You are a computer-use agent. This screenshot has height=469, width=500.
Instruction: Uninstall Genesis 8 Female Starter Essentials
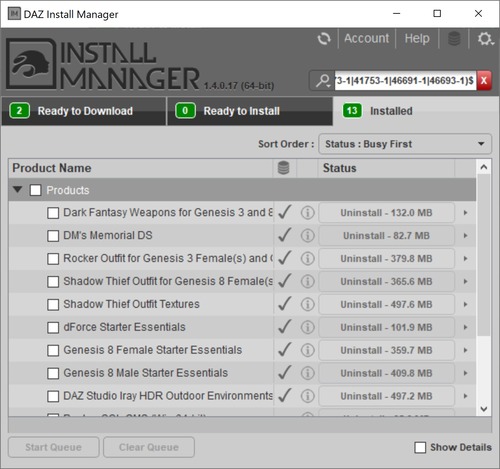point(386,350)
